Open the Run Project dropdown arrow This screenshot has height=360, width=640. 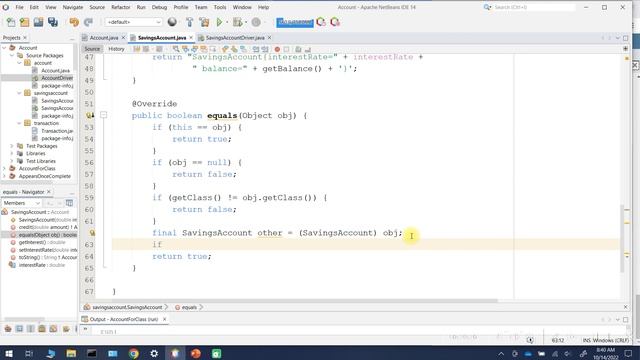[227, 22]
